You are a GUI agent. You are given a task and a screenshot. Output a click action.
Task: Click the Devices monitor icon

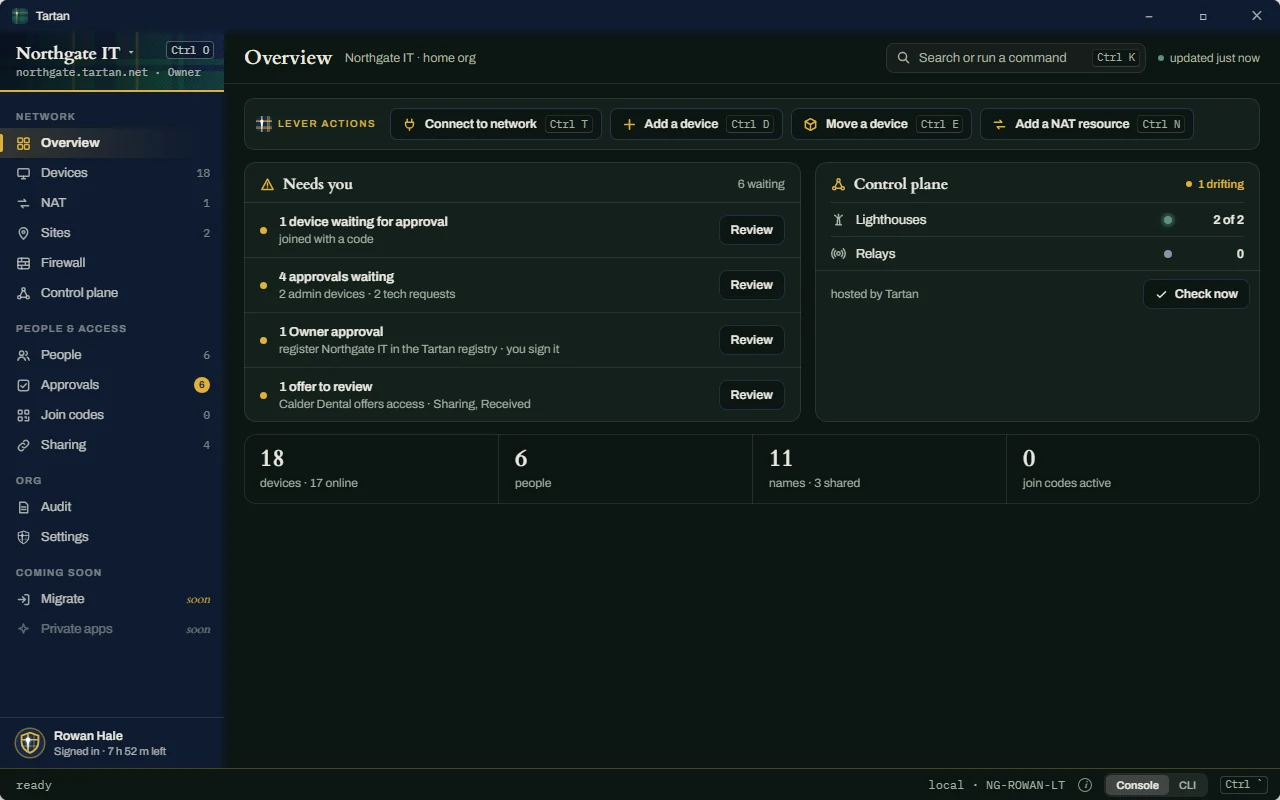(x=23, y=173)
